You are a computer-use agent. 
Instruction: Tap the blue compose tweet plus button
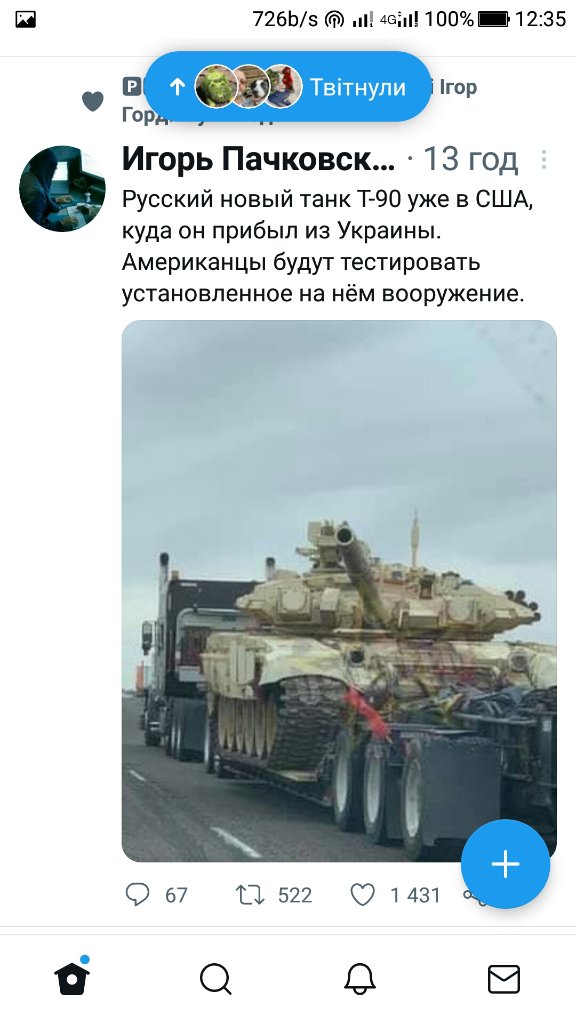[x=505, y=864]
